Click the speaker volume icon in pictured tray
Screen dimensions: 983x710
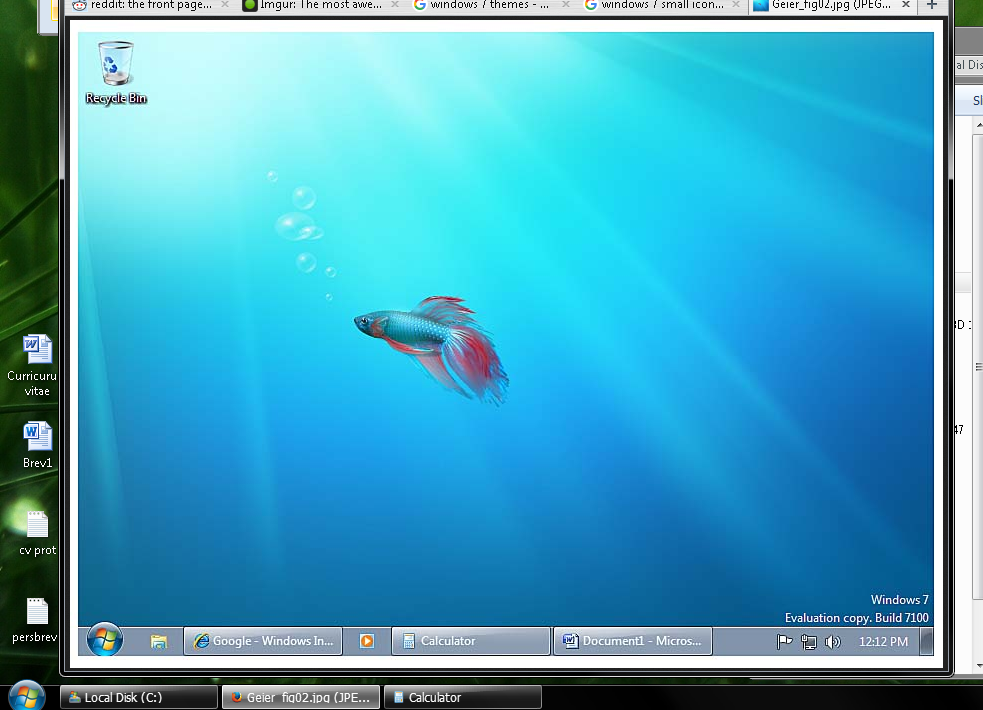pos(833,642)
